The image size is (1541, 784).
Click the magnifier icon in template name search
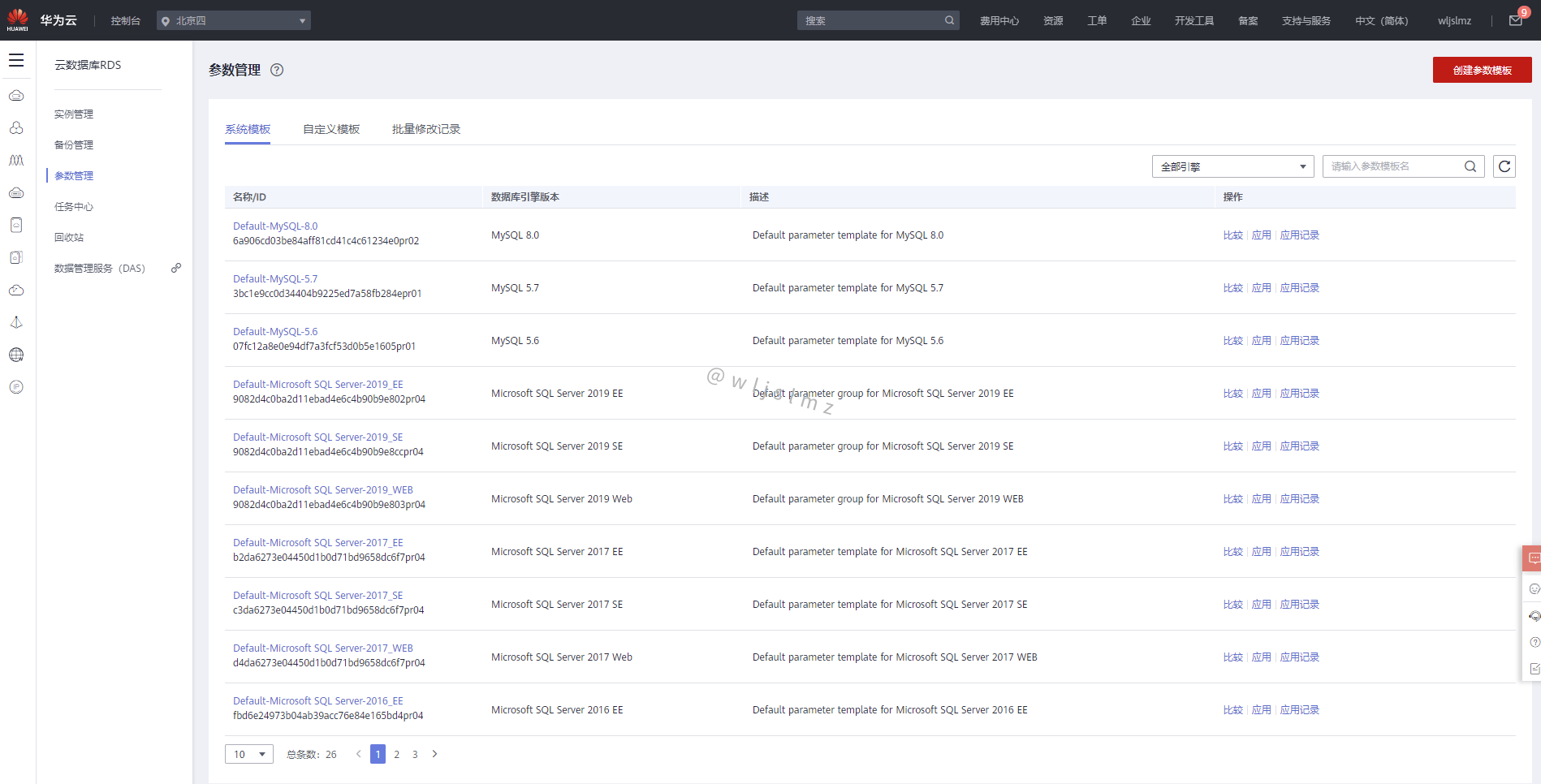click(1470, 166)
